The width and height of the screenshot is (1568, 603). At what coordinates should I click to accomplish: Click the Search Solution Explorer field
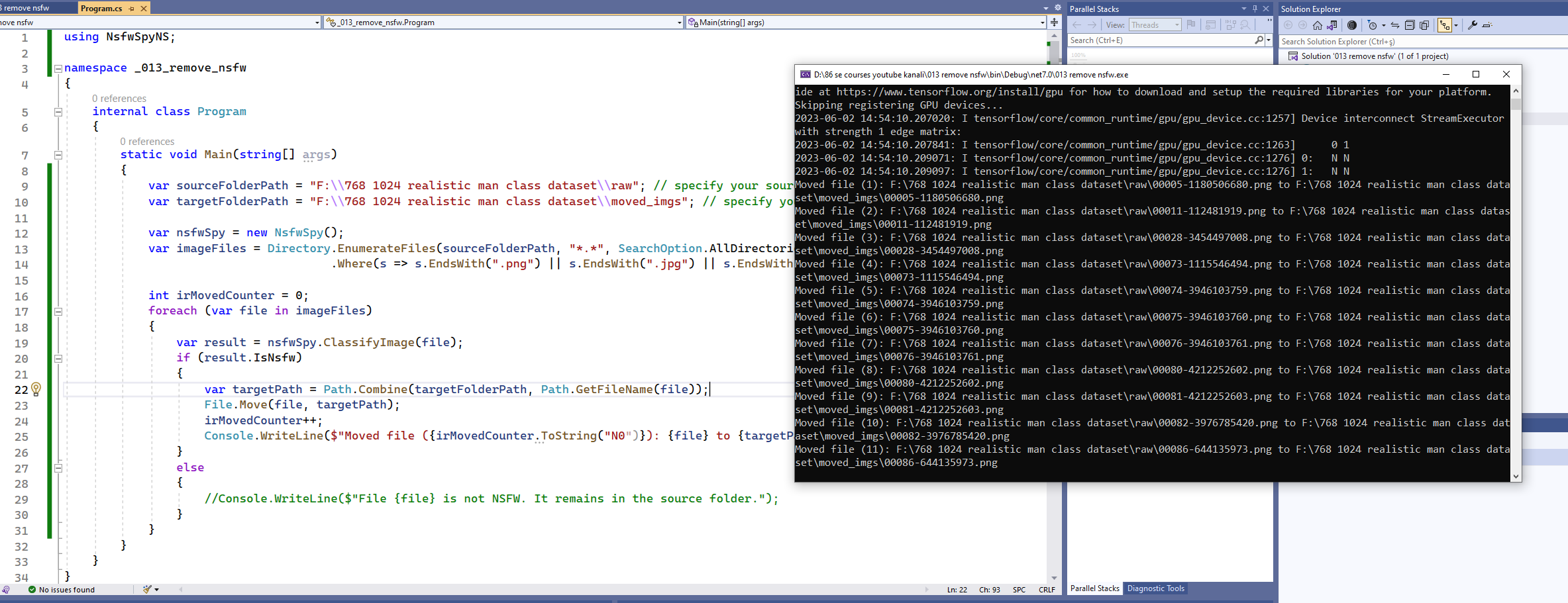point(1423,41)
